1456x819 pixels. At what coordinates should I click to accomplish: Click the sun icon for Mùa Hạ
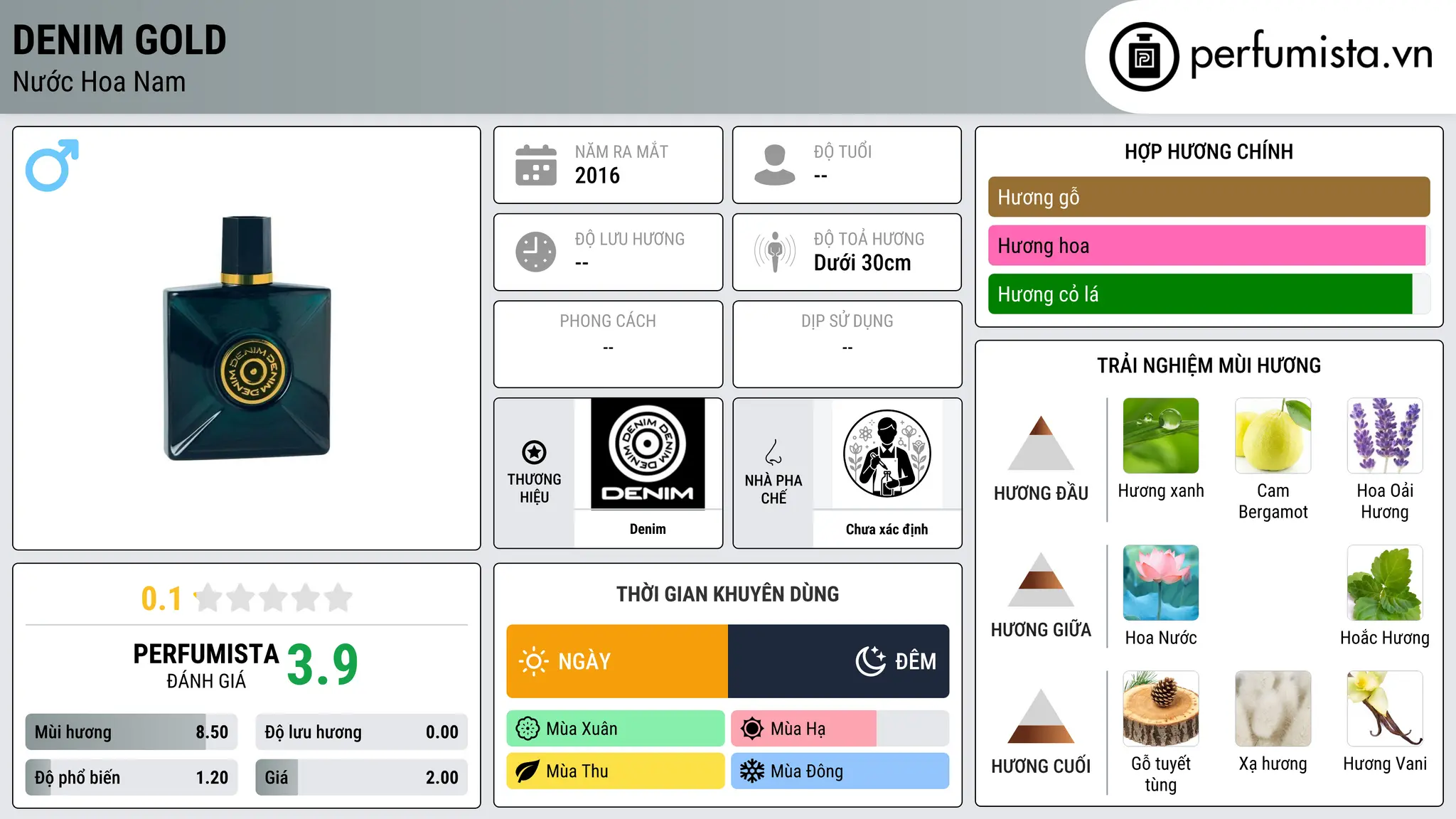click(752, 729)
